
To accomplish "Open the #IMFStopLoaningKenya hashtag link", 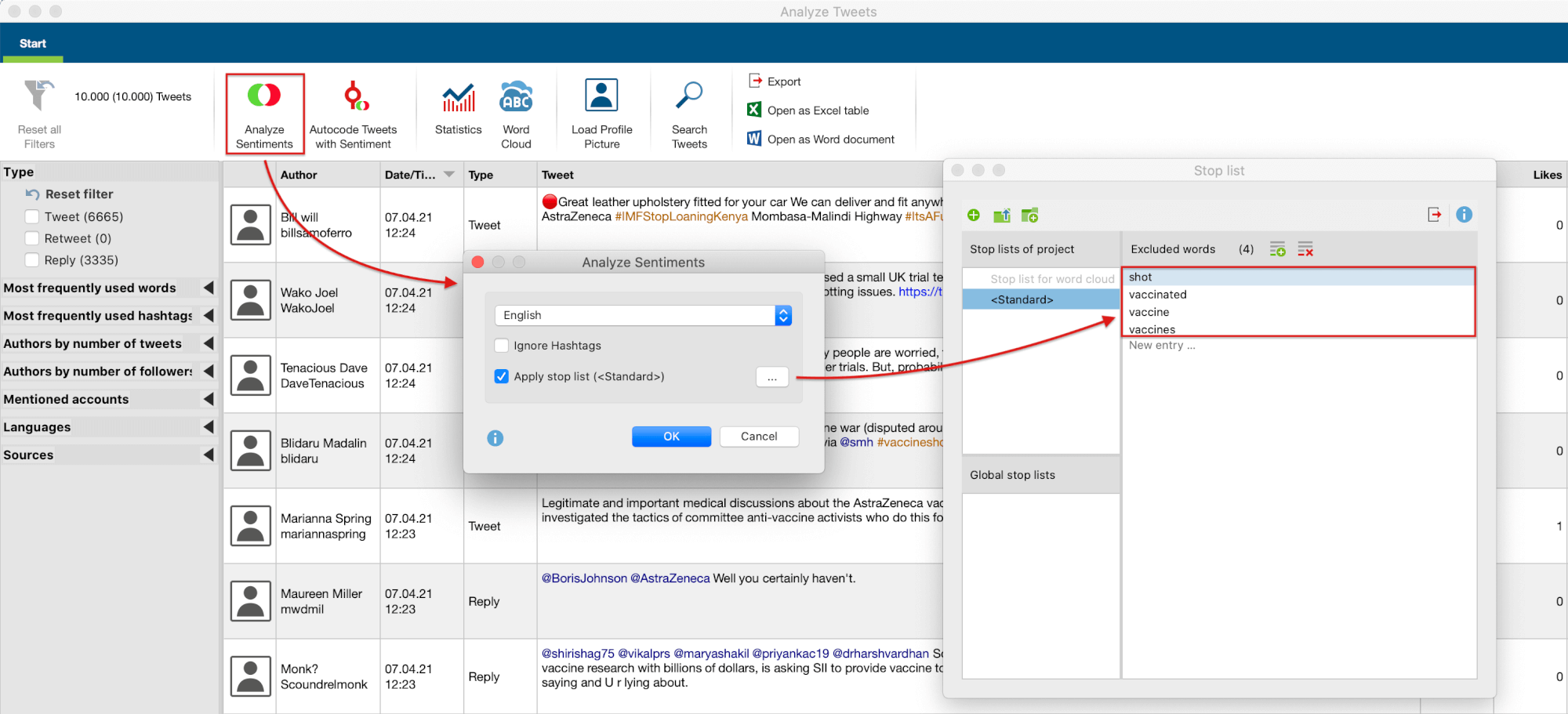I will (x=681, y=216).
